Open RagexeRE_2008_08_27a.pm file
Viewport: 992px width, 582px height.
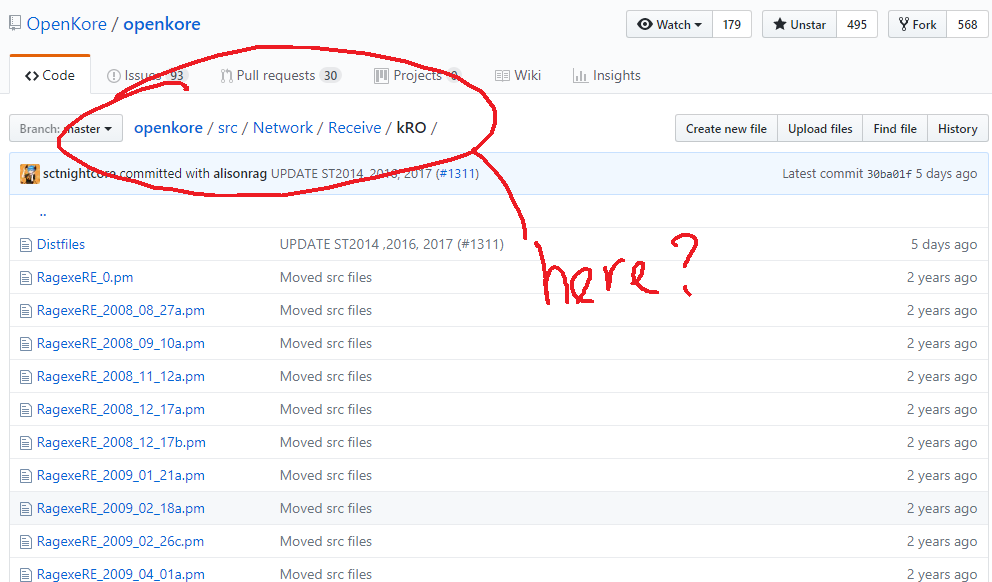coord(121,310)
